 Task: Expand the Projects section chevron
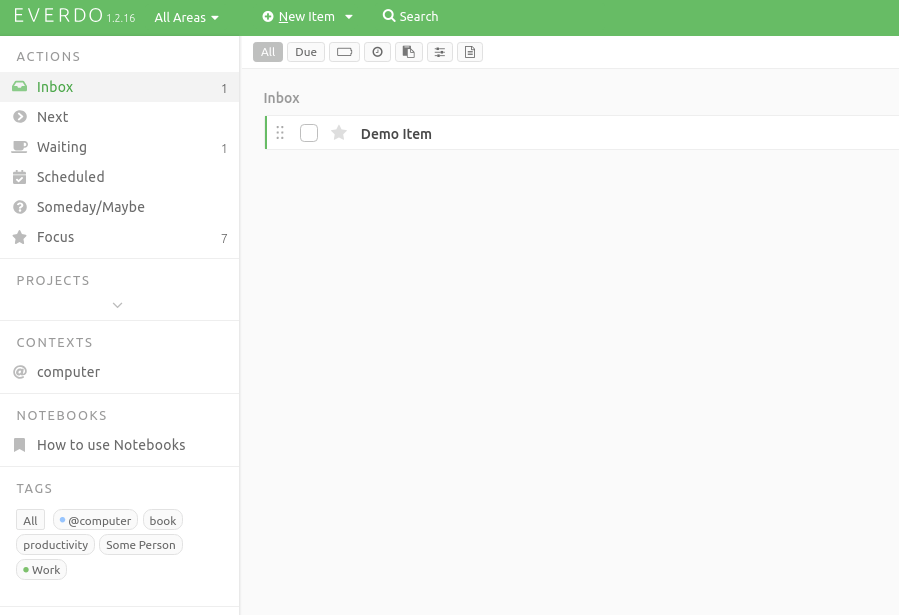coord(117,304)
